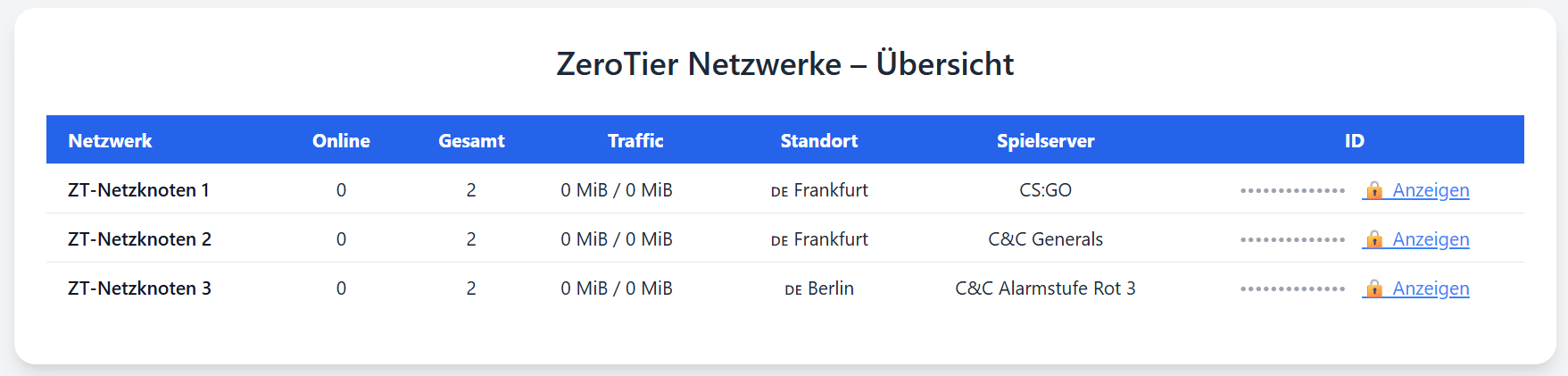
Task: Click the lock icon for ZT-Netzknoten 2
Action: click(x=1374, y=238)
